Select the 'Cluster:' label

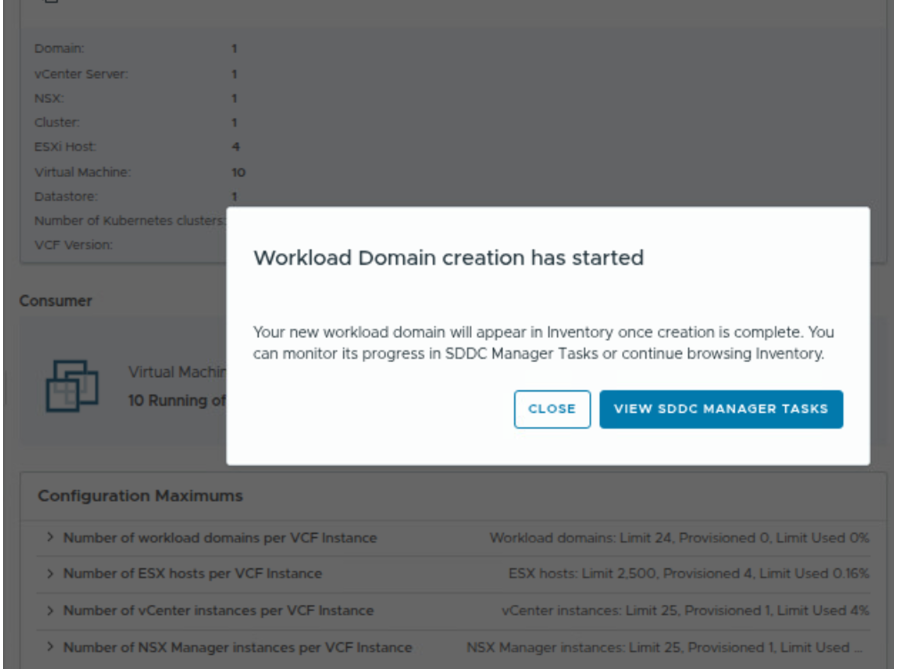pos(57,123)
